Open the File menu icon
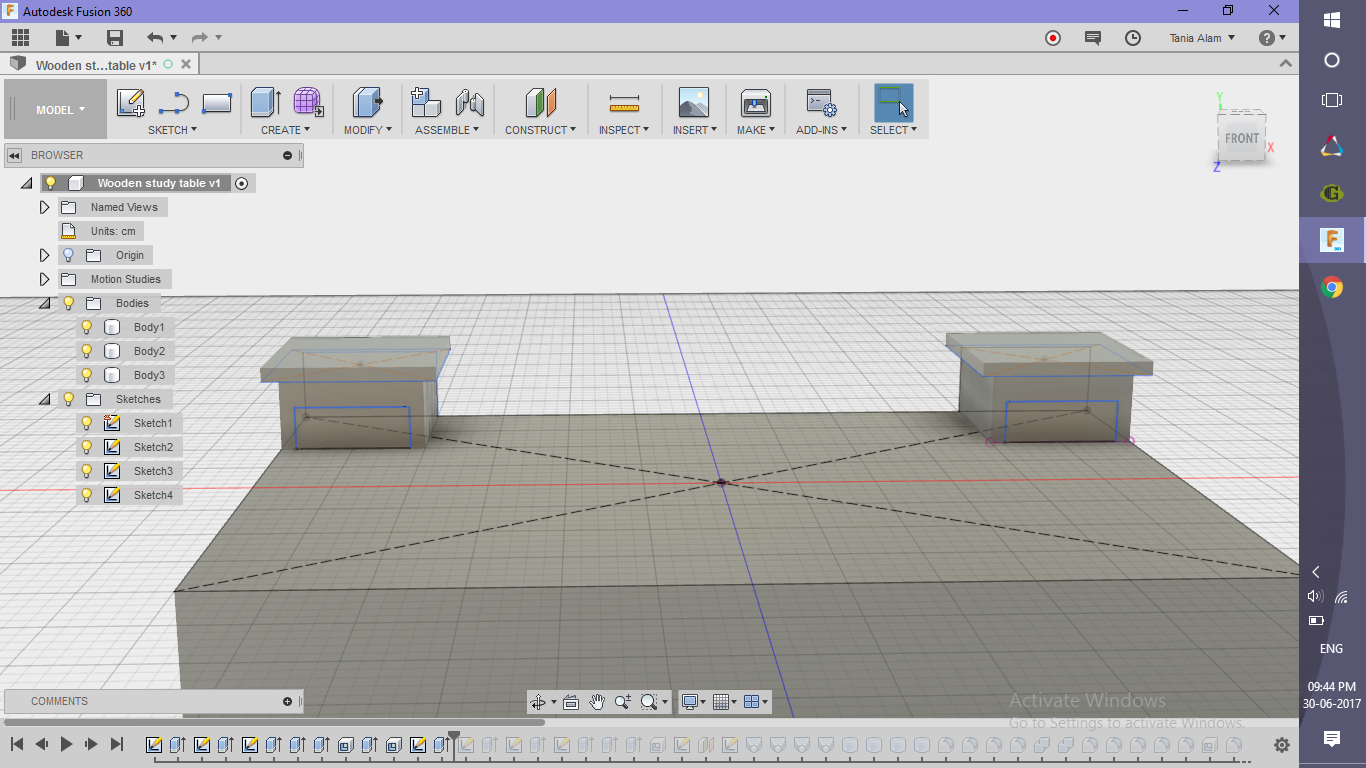The image size is (1366, 768). pos(63,38)
